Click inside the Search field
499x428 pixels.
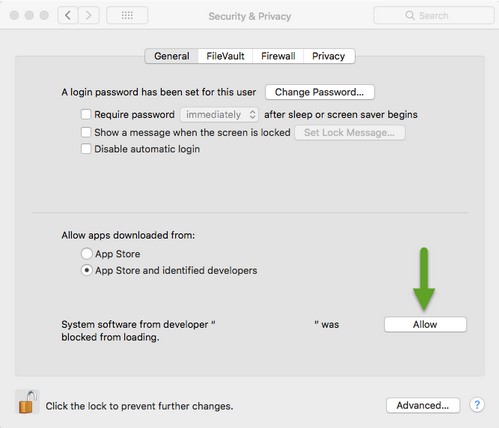pos(433,15)
